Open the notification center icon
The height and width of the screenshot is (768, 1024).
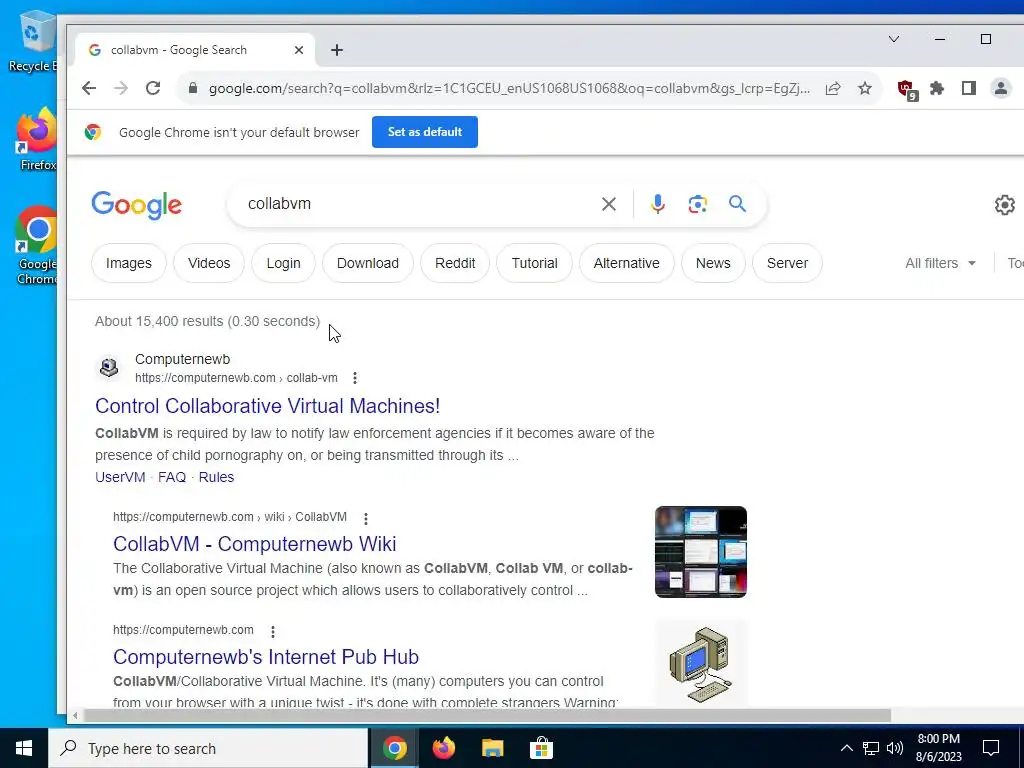pos(991,748)
